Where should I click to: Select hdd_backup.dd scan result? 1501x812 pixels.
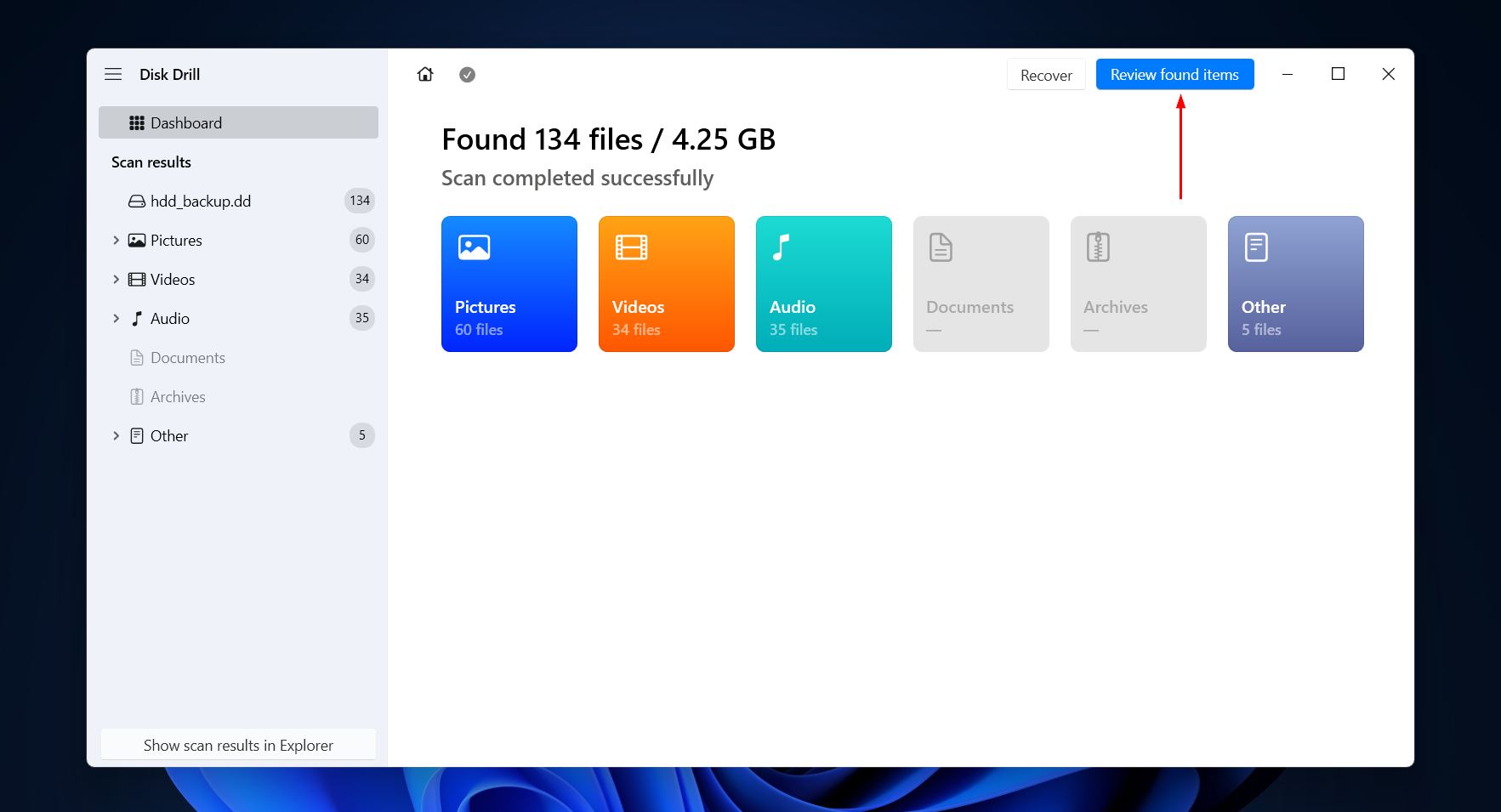201,202
